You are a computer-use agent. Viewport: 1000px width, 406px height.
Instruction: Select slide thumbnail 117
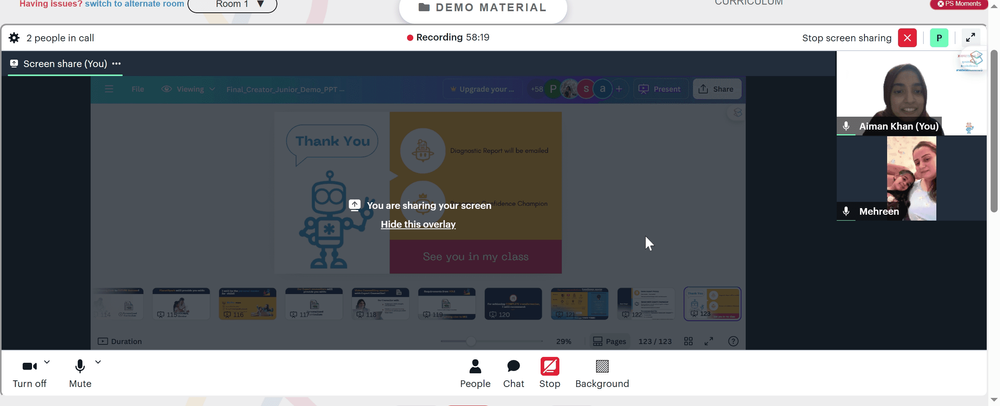tap(314, 303)
